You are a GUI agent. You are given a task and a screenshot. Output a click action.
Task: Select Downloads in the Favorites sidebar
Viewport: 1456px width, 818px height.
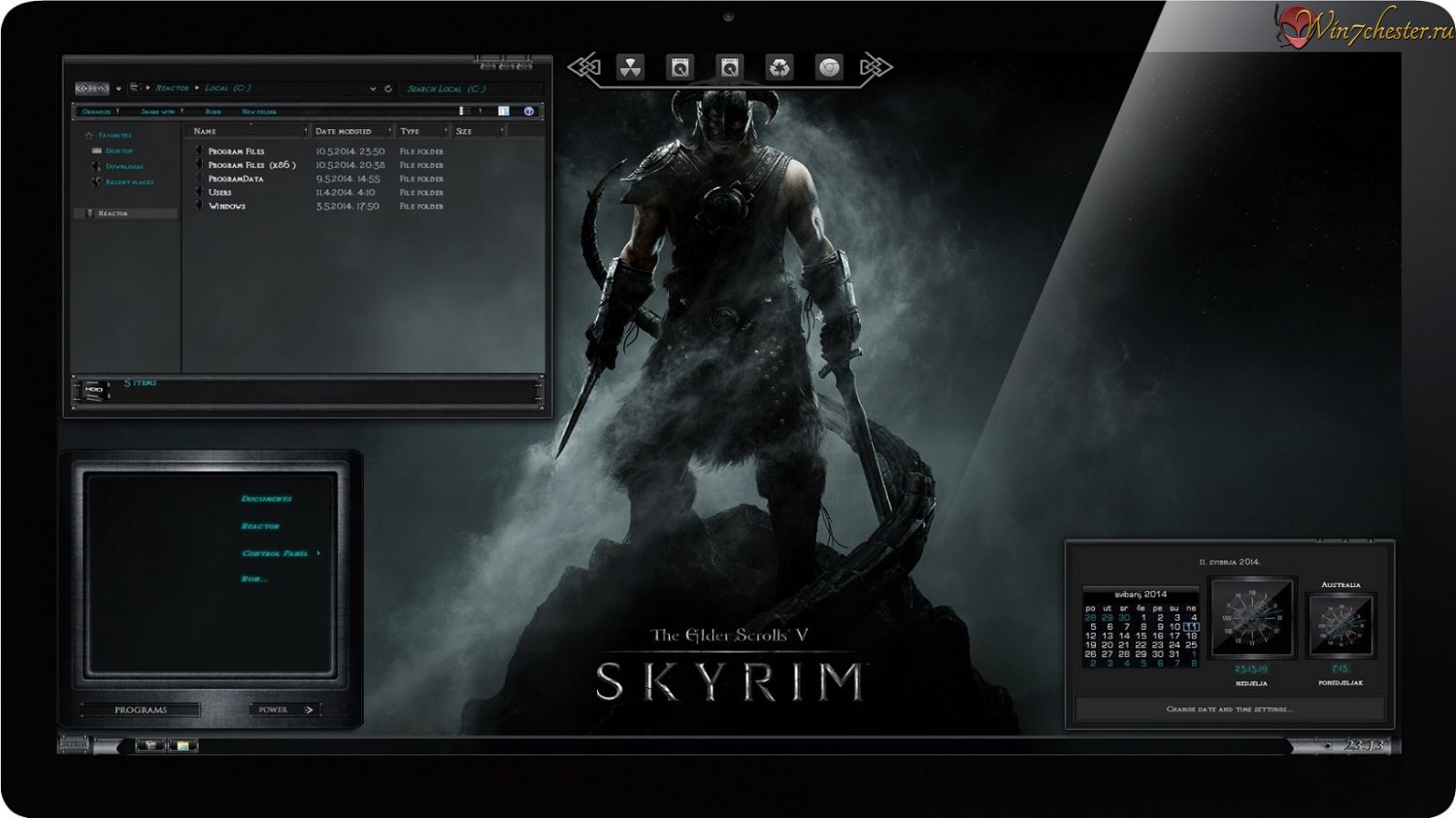tap(124, 167)
